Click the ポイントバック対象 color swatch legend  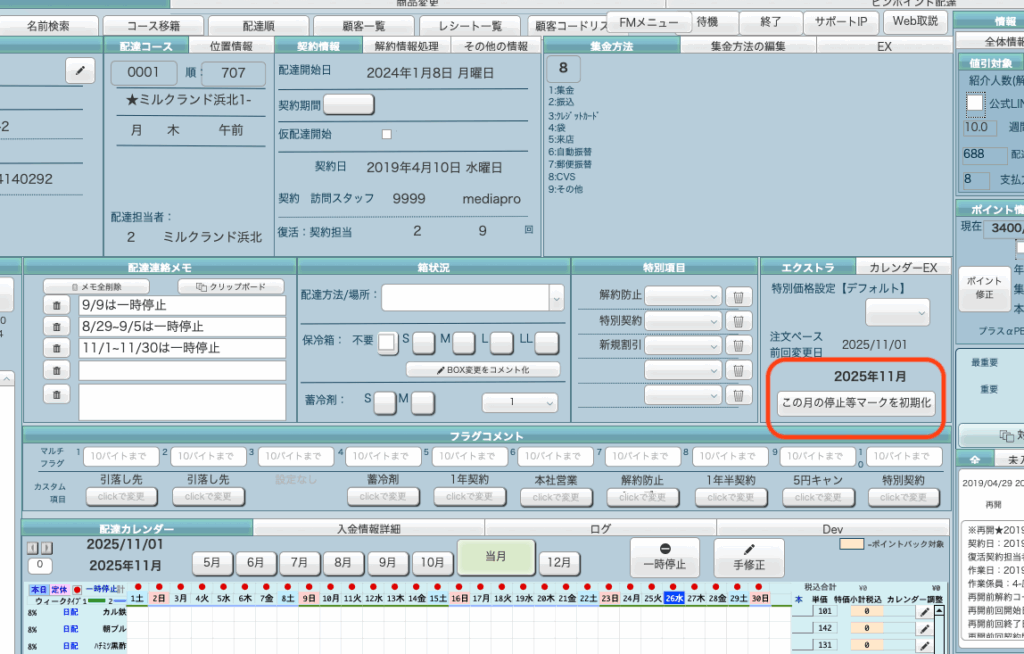tap(851, 543)
